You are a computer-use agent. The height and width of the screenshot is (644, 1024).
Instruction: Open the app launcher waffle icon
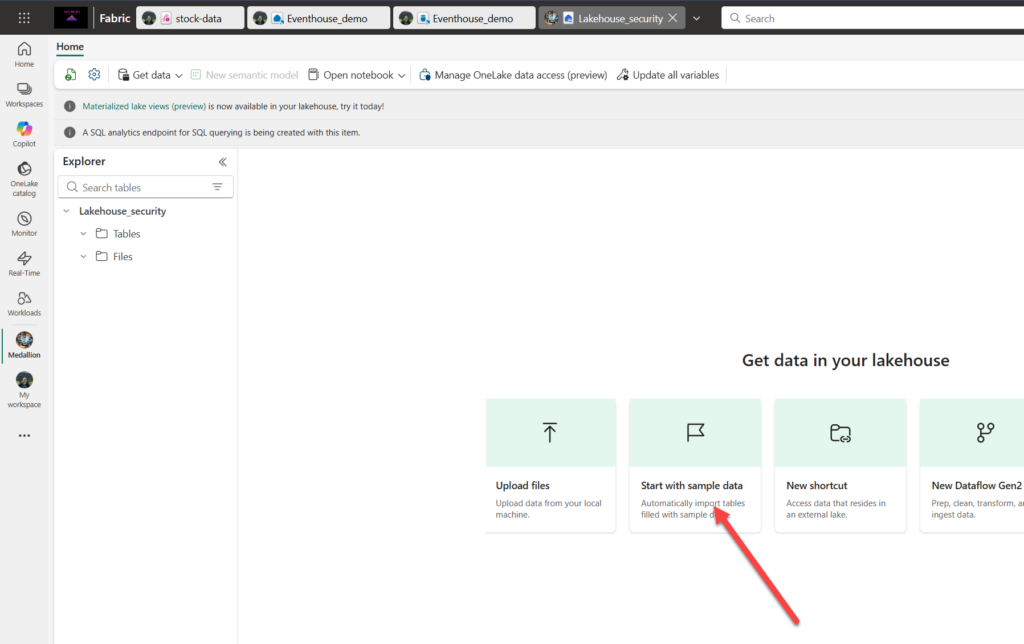coord(24,18)
